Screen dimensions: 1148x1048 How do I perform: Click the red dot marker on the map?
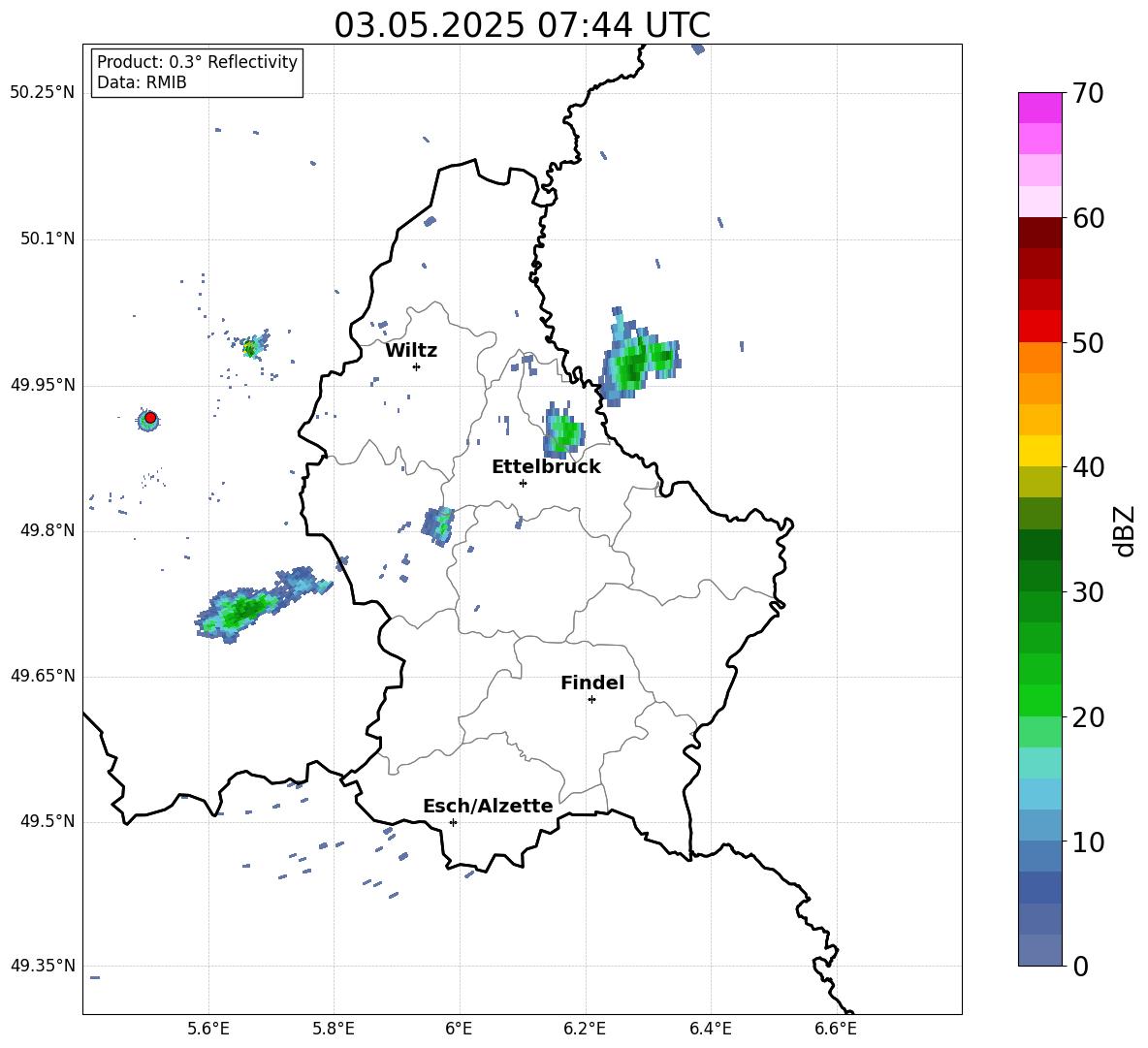pyautogui.click(x=150, y=418)
